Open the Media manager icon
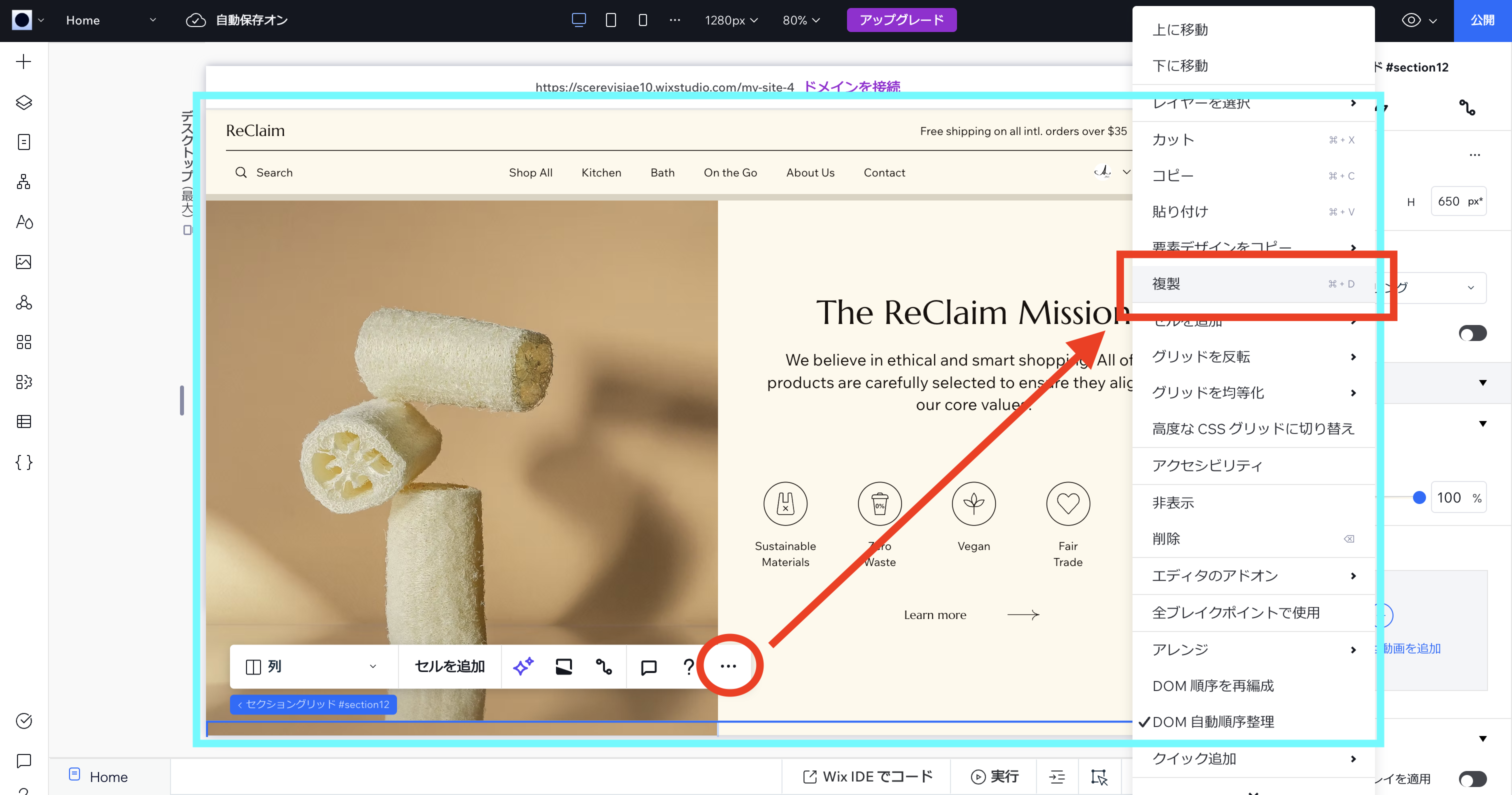The image size is (1512, 795). [23, 262]
